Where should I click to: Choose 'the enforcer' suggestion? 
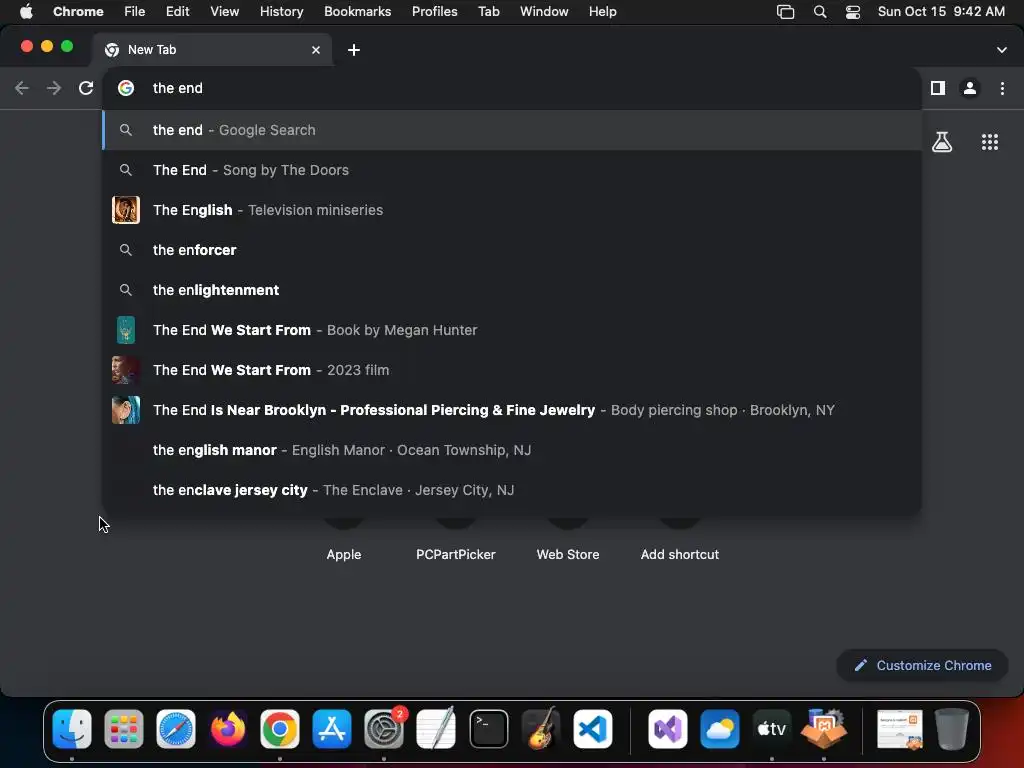click(512, 250)
